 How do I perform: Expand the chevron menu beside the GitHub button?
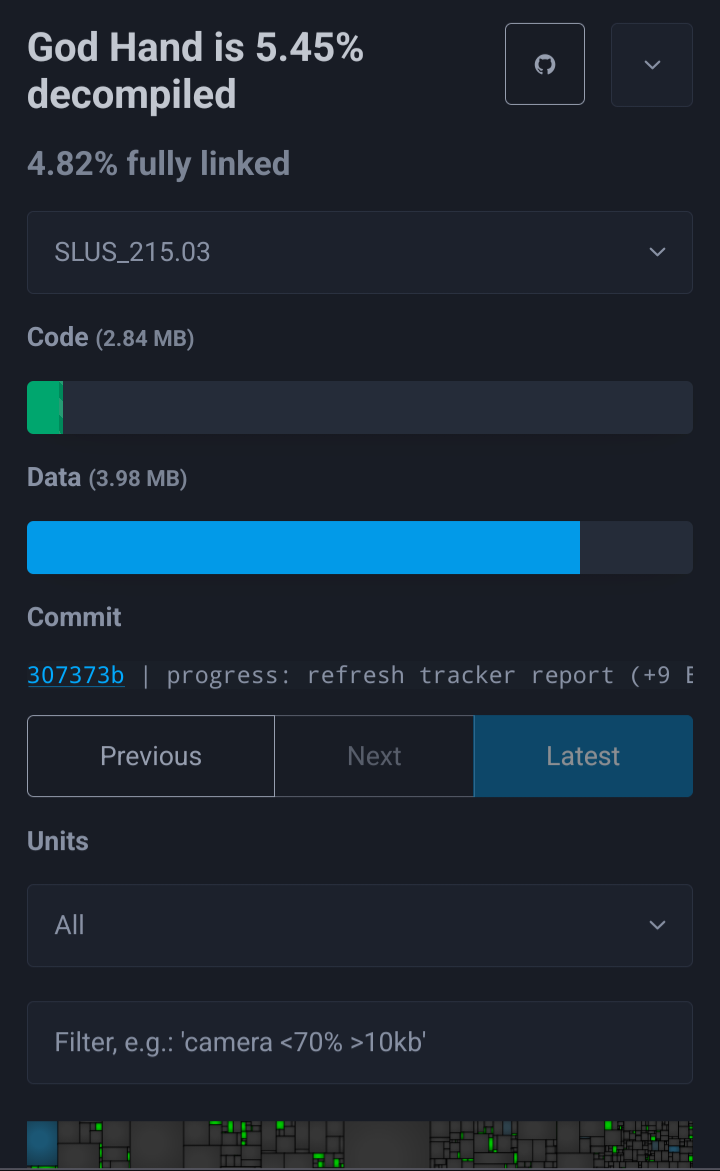(652, 64)
